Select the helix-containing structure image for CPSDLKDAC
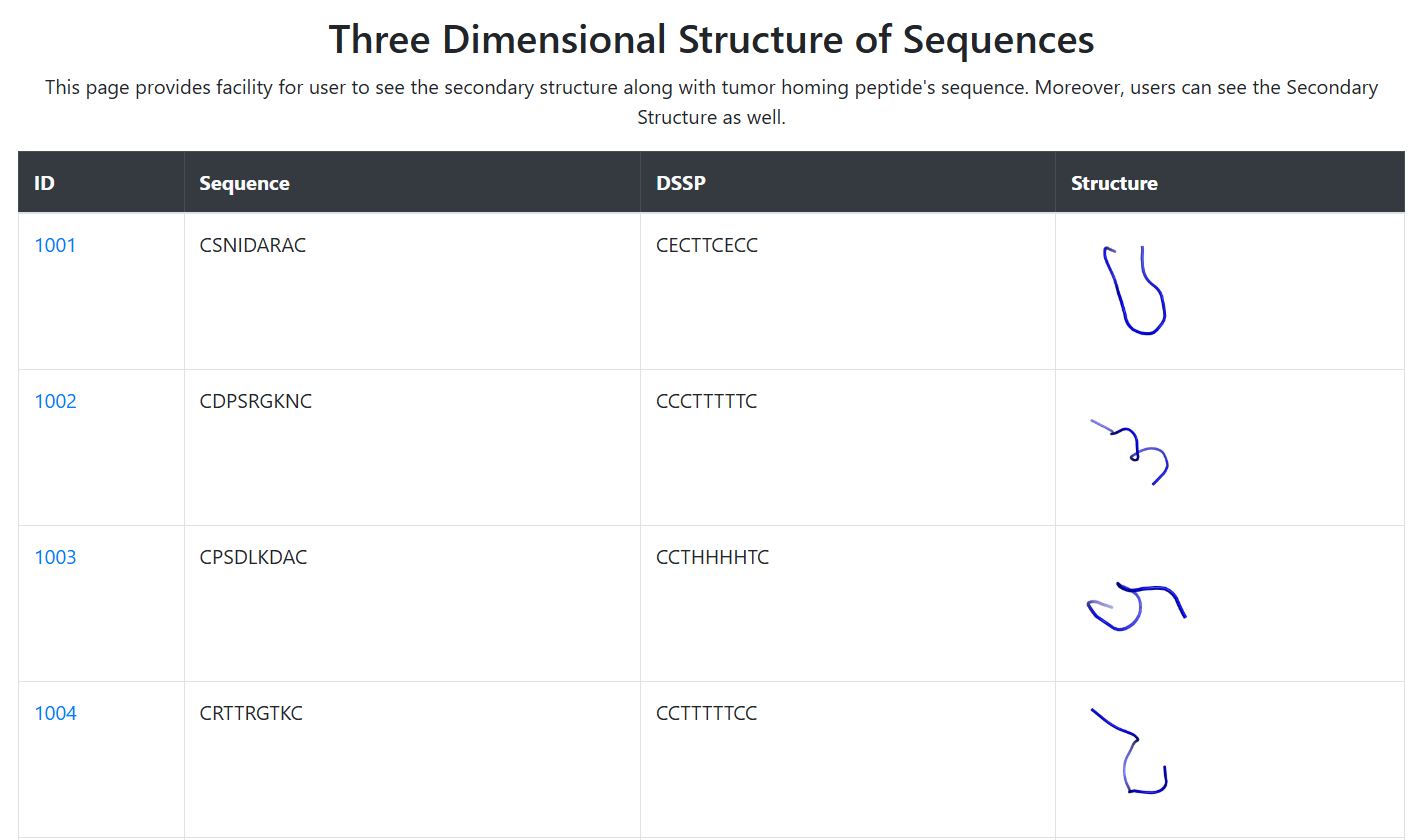Viewport: 1423px width, 840px height. pyautogui.click(x=1135, y=605)
